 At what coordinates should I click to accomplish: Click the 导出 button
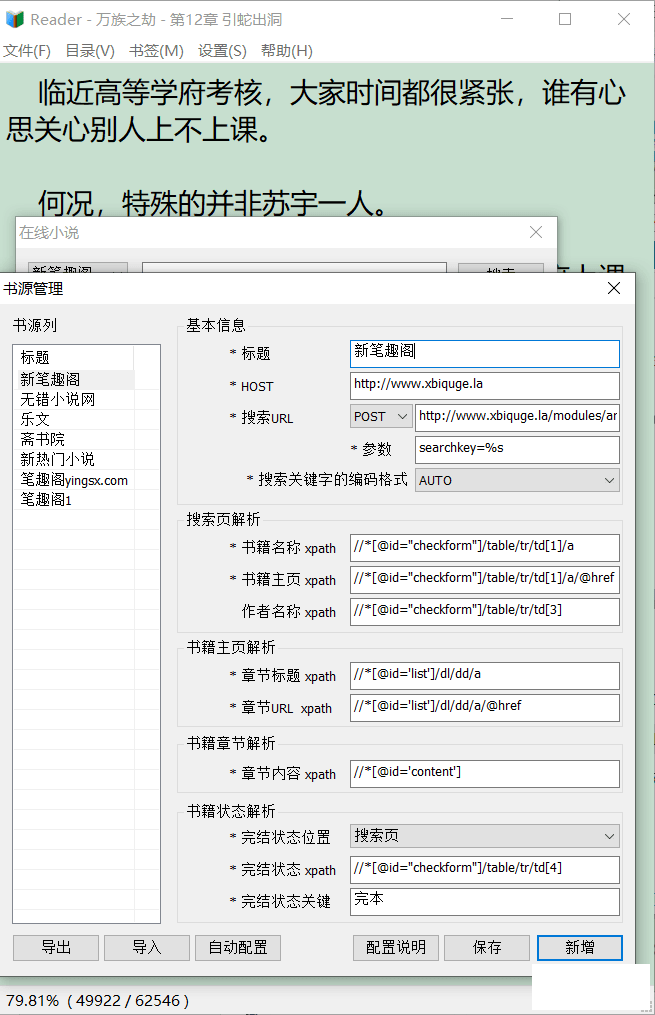pyautogui.click(x=56, y=948)
